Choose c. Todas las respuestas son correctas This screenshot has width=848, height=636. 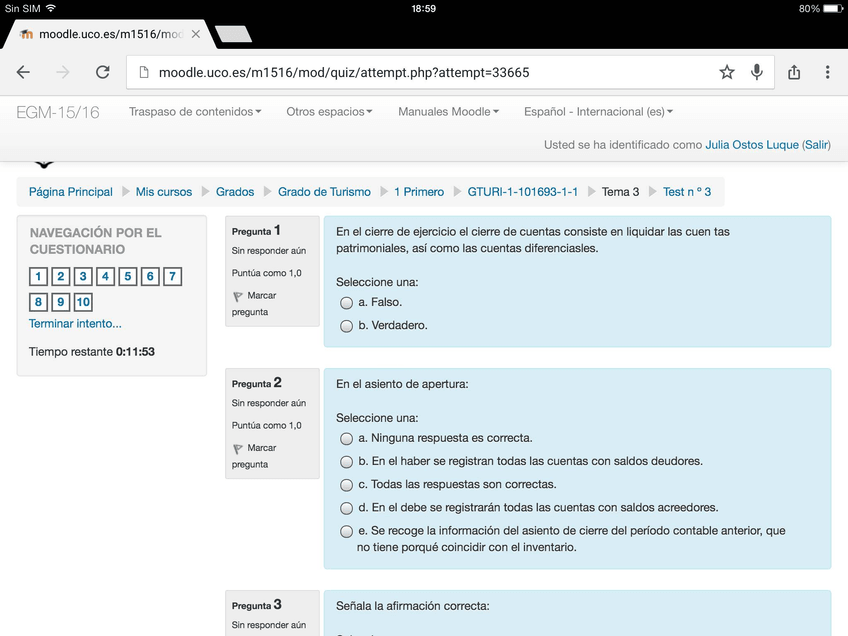[x=346, y=485]
